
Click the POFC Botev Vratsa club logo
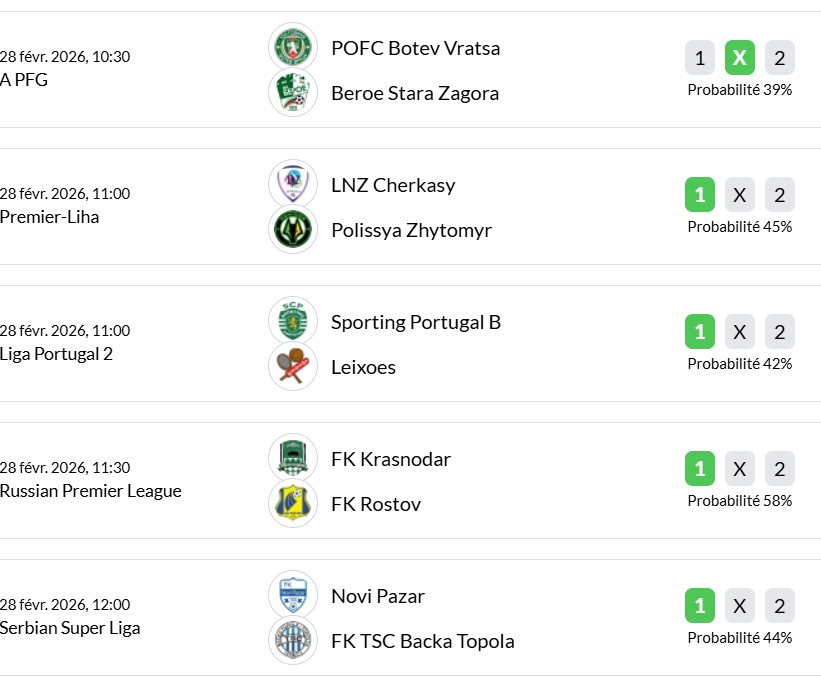(x=293, y=47)
